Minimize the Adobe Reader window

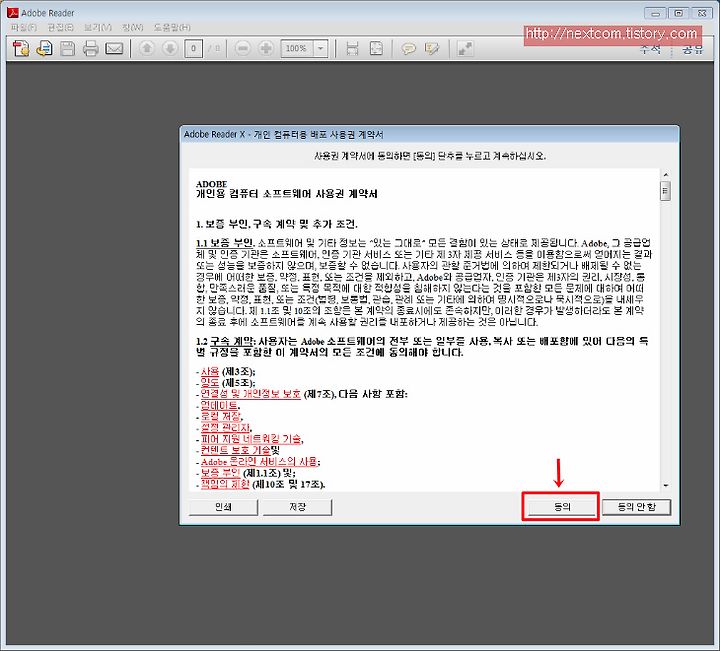tap(655, 13)
